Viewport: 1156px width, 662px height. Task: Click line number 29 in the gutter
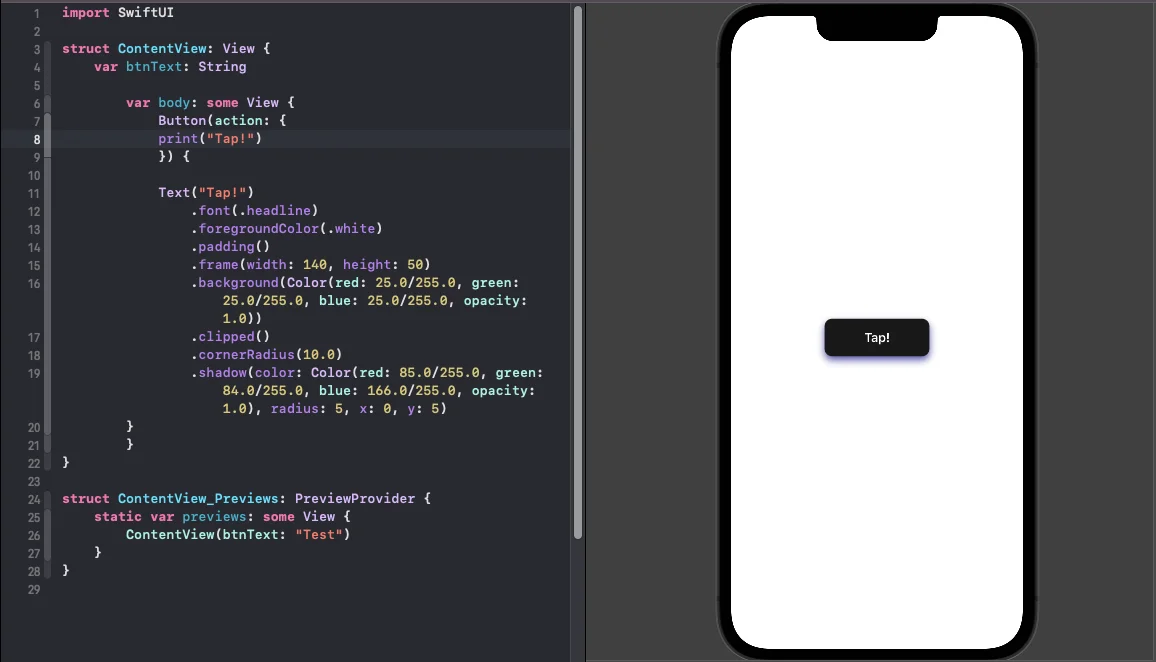pyautogui.click(x=34, y=590)
